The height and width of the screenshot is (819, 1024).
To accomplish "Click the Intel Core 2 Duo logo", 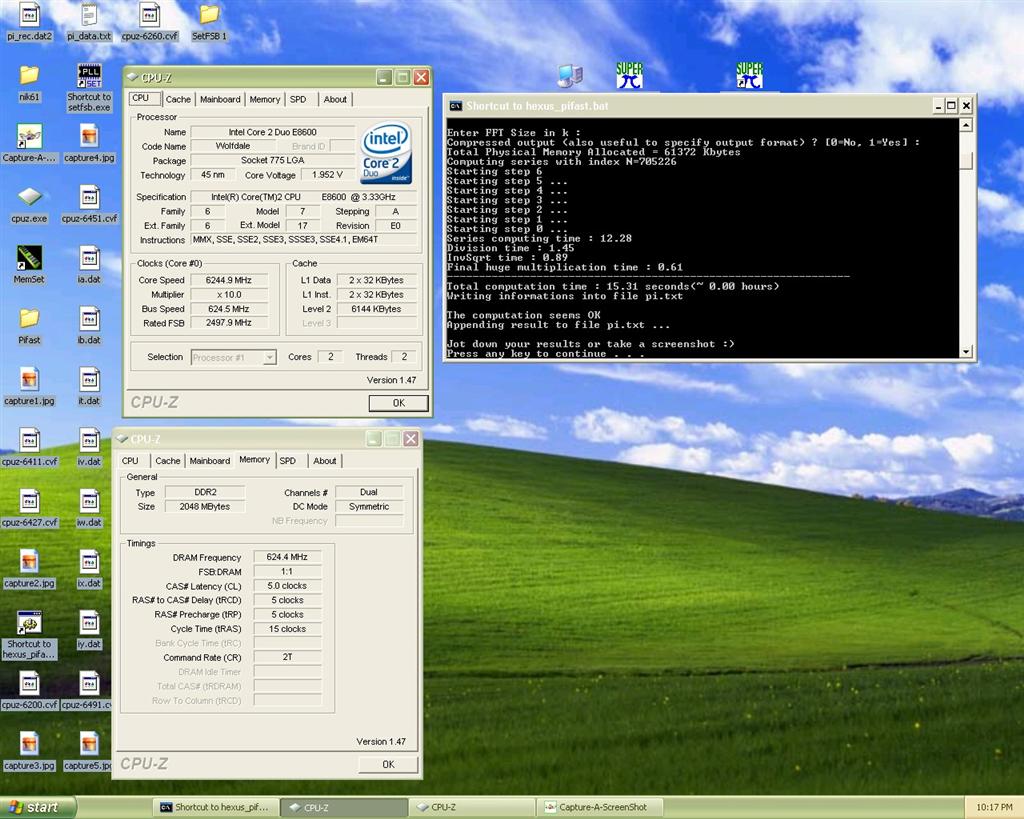I will pyautogui.click(x=385, y=153).
